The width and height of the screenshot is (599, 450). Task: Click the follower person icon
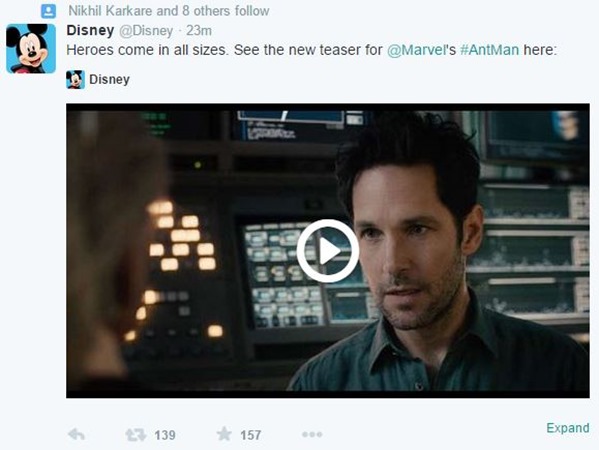pos(49,11)
